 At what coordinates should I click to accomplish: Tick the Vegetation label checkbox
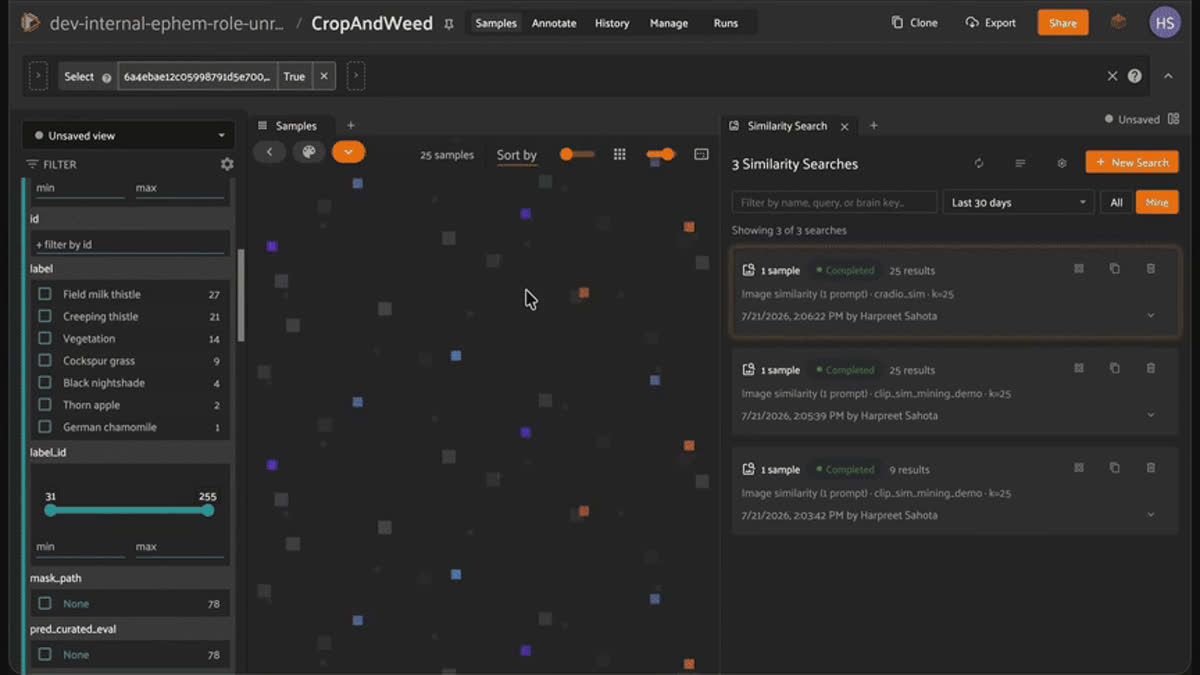tap(45, 338)
